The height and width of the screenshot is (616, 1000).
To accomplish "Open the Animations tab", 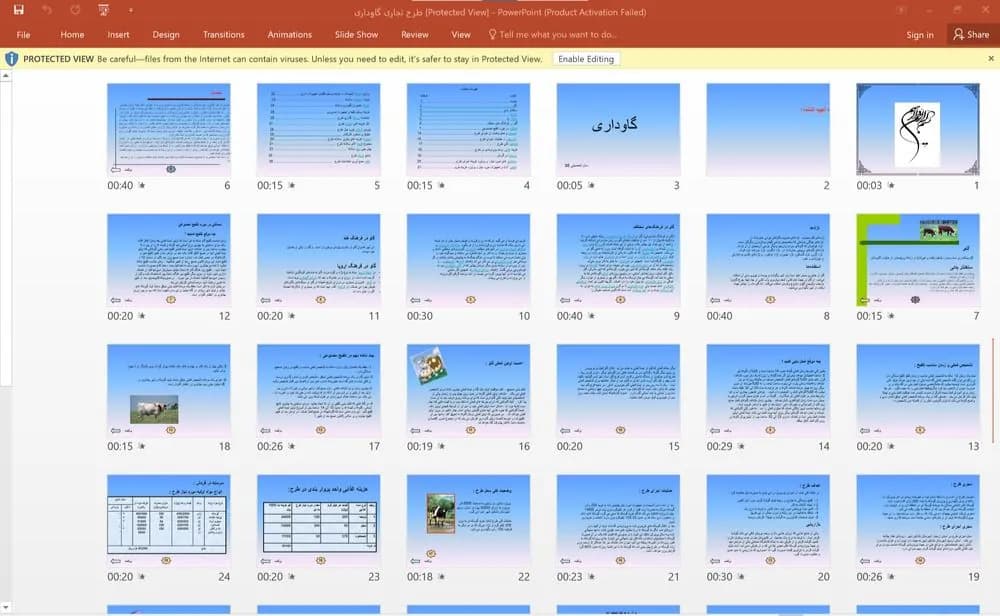I will 290,34.
